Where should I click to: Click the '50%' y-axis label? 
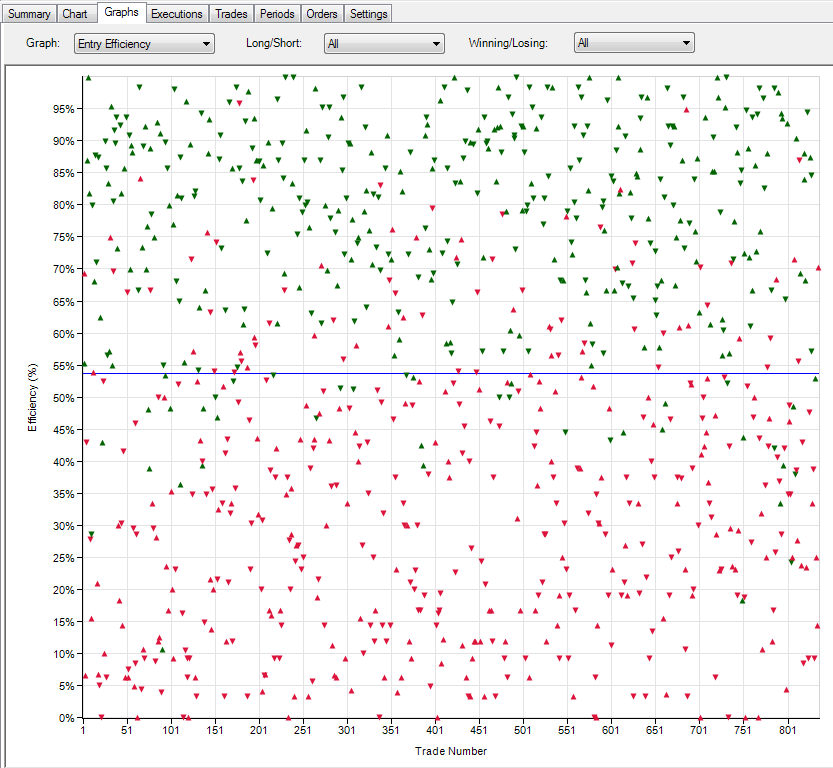coord(63,398)
